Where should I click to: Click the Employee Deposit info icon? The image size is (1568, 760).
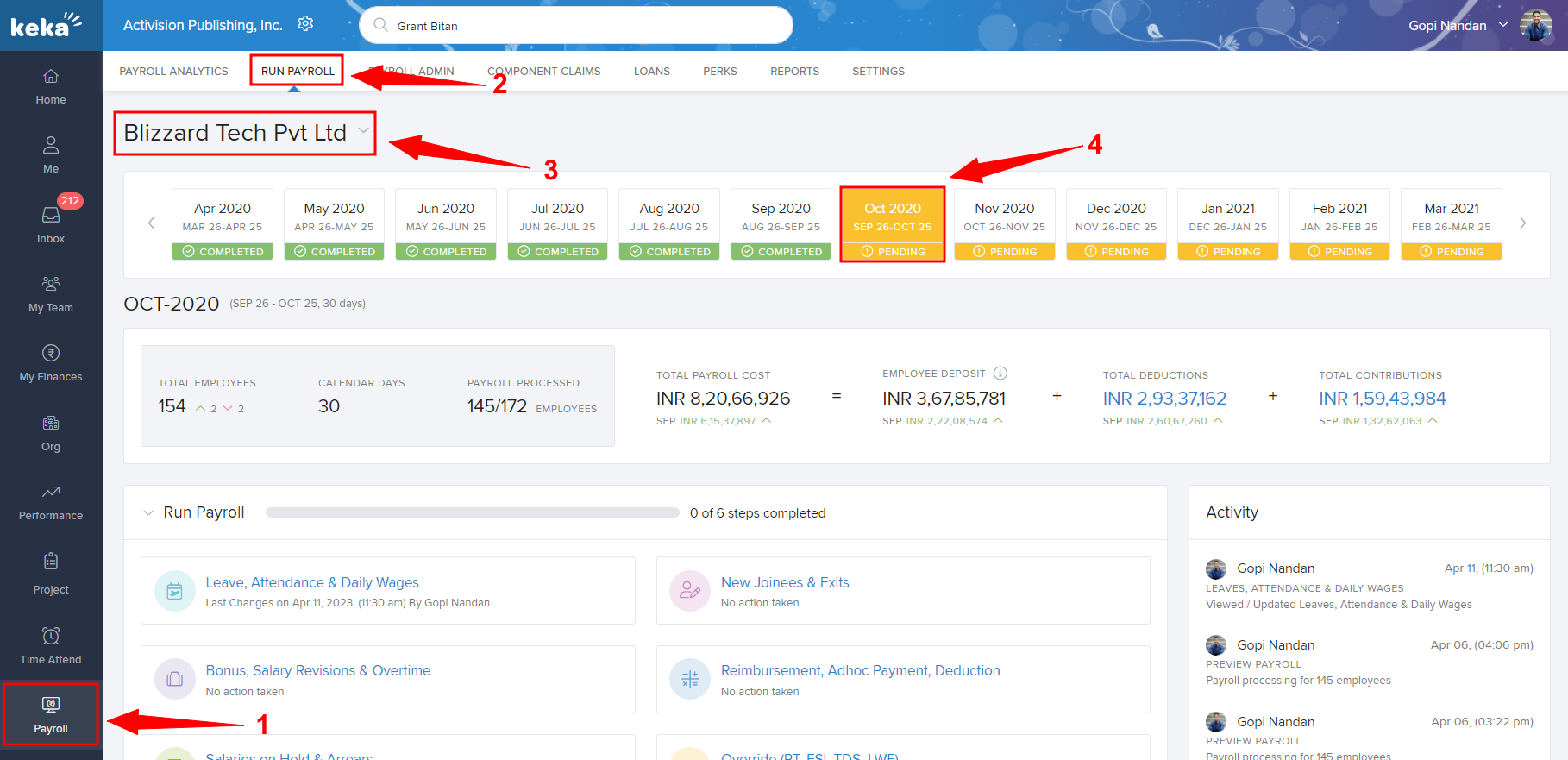pyautogui.click(x=1000, y=374)
